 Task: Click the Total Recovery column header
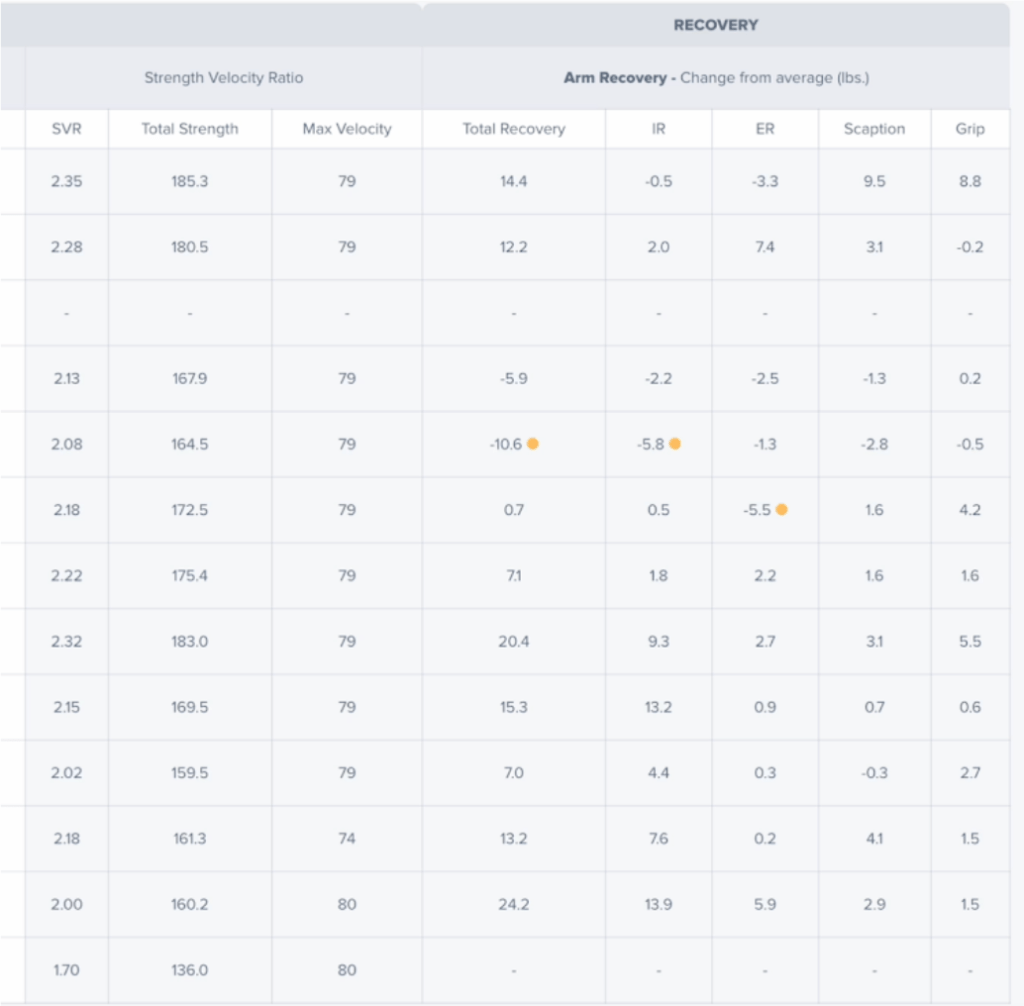tap(513, 129)
